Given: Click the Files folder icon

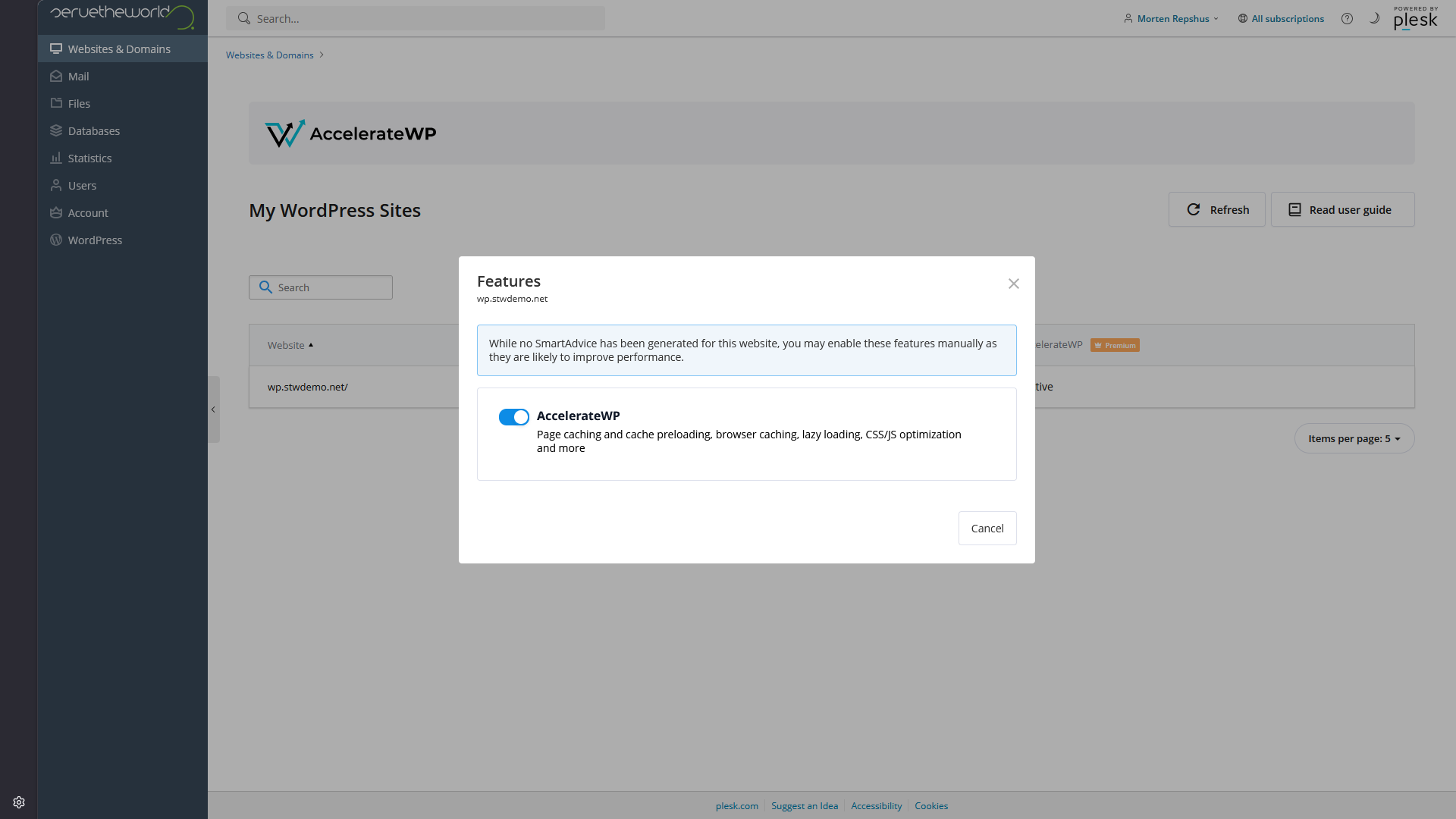Looking at the screenshot, I should coord(56,103).
